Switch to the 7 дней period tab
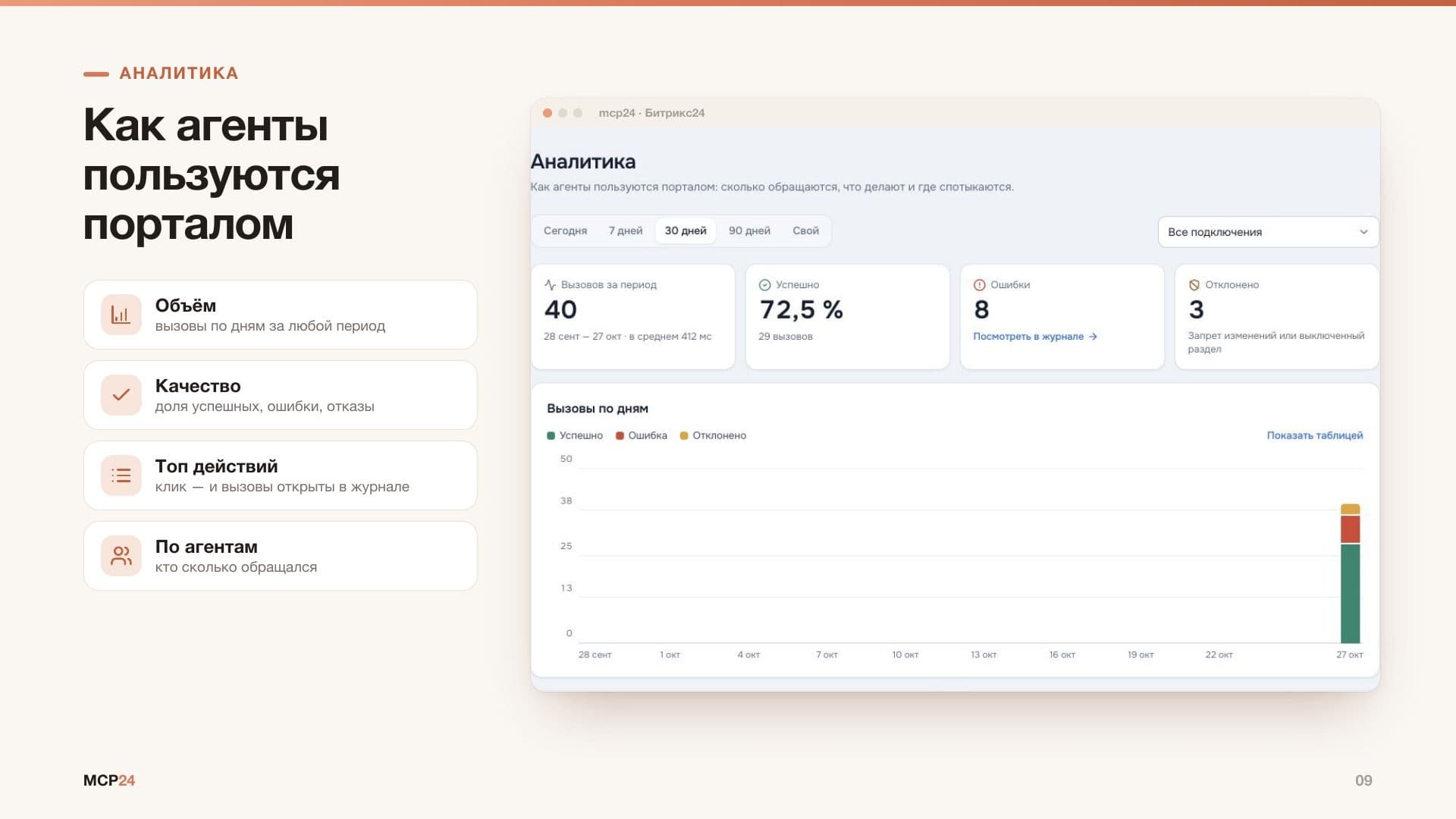The height and width of the screenshot is (819, 1456). pyautogui.click(x=626, y=231)
